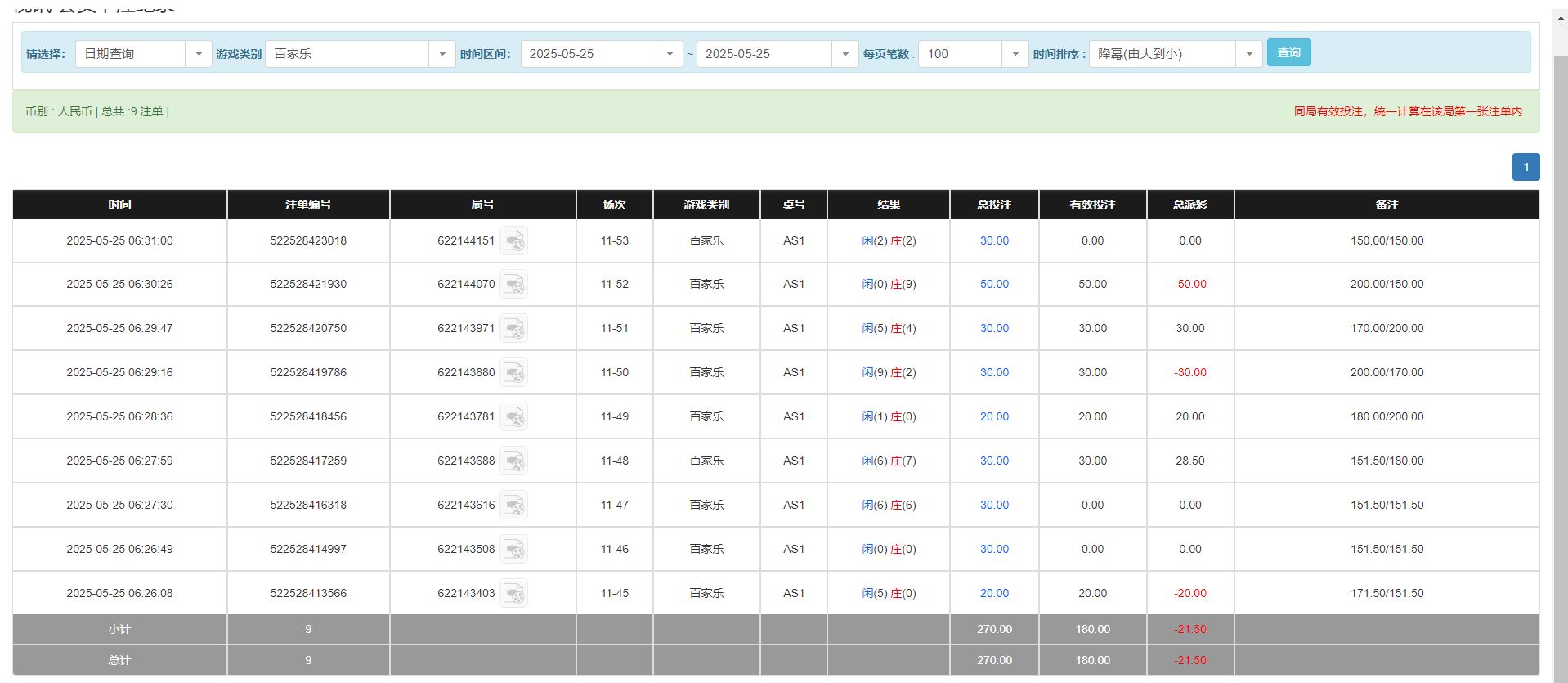Viewport: 1568px width, 683px height.
Task: View replay icon for round 622143781
Action: [x=513, y=417]
